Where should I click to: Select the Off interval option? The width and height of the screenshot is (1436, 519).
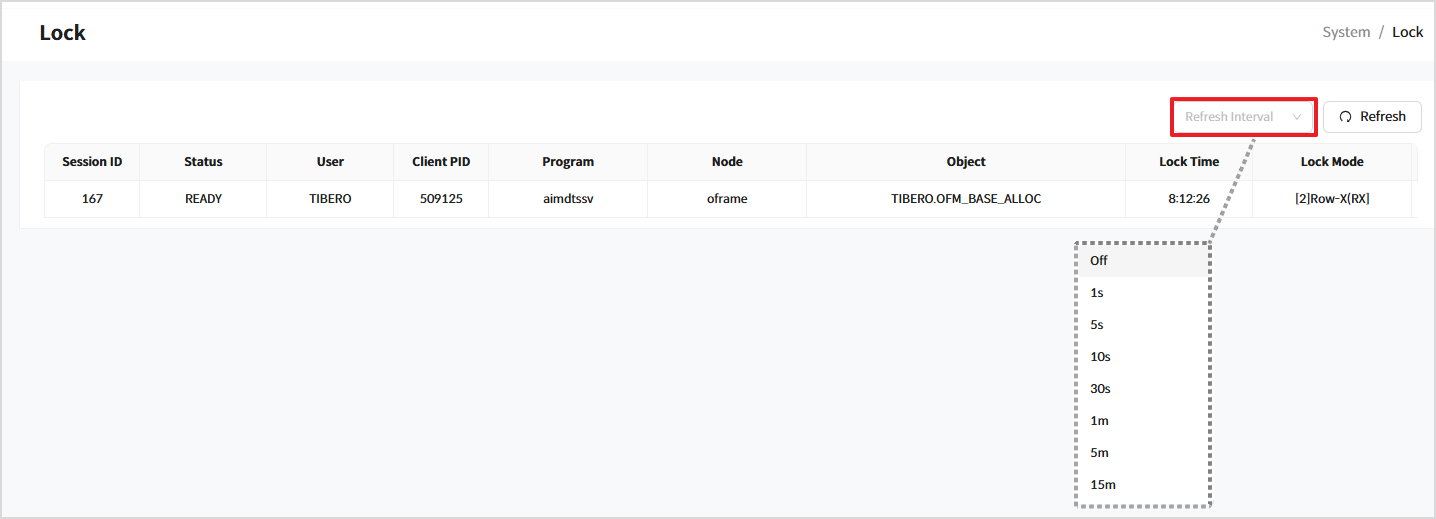1099,261
